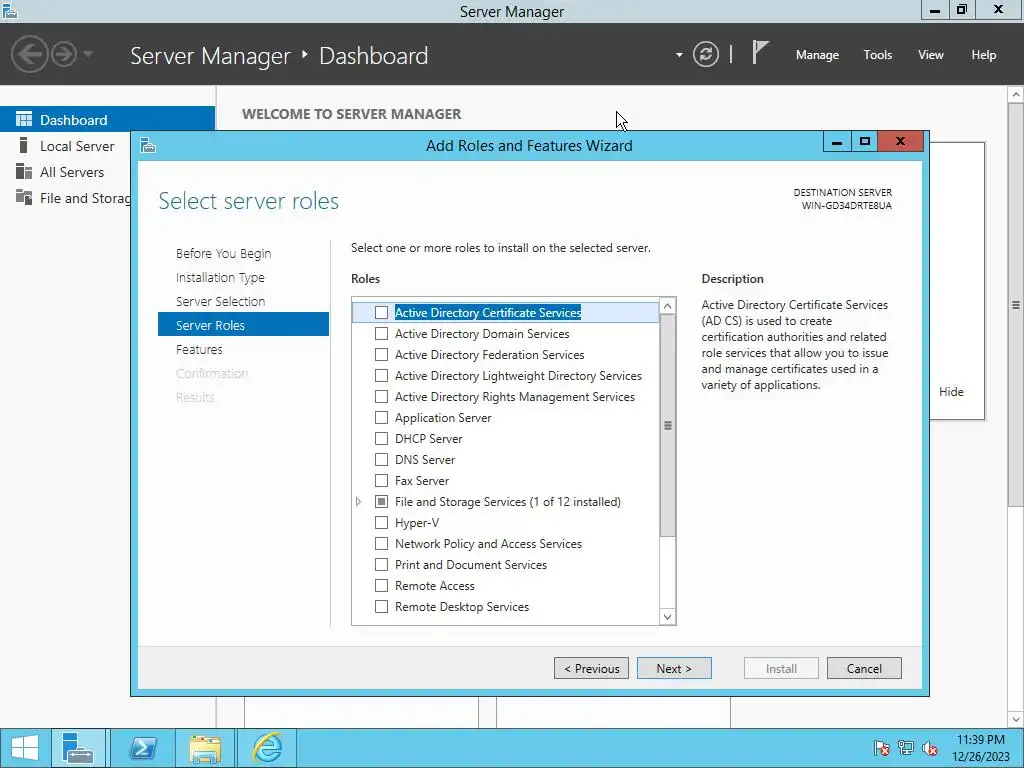Select the Server Roles step

tap(243, 325)
